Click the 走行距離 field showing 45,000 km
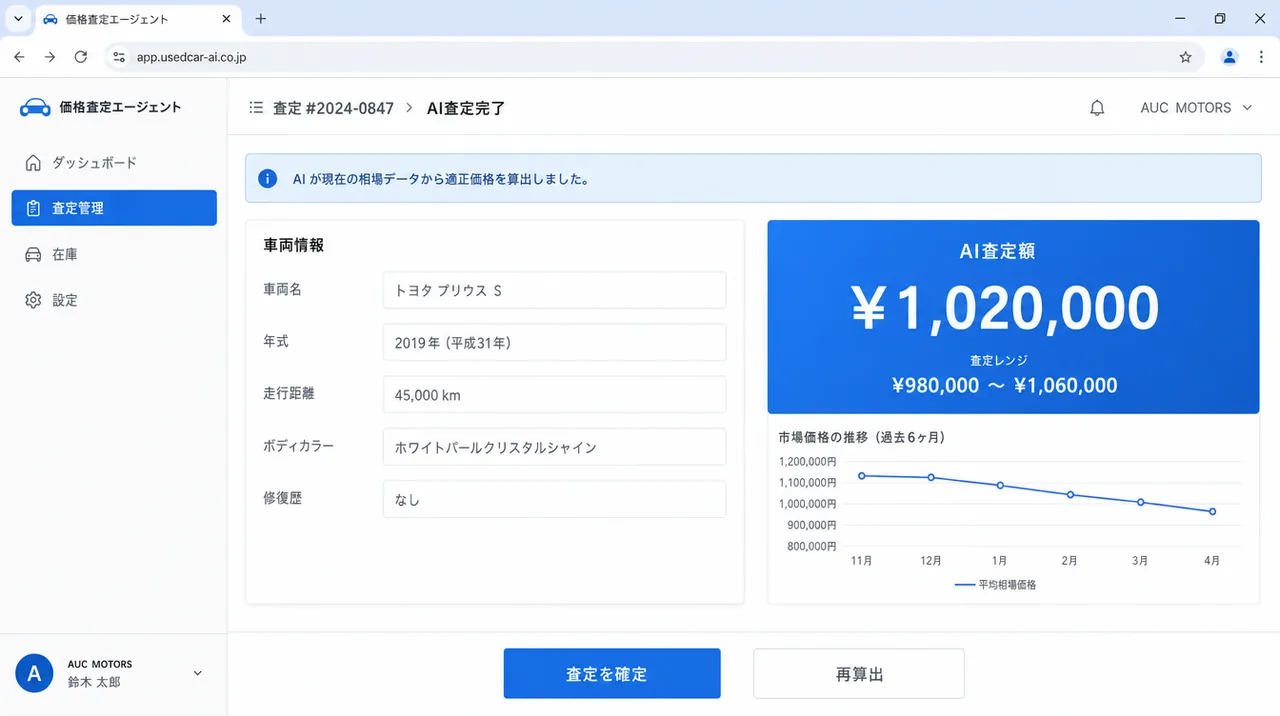The image size is (1280, 716). pyautogui.click(x=555, y=395)
